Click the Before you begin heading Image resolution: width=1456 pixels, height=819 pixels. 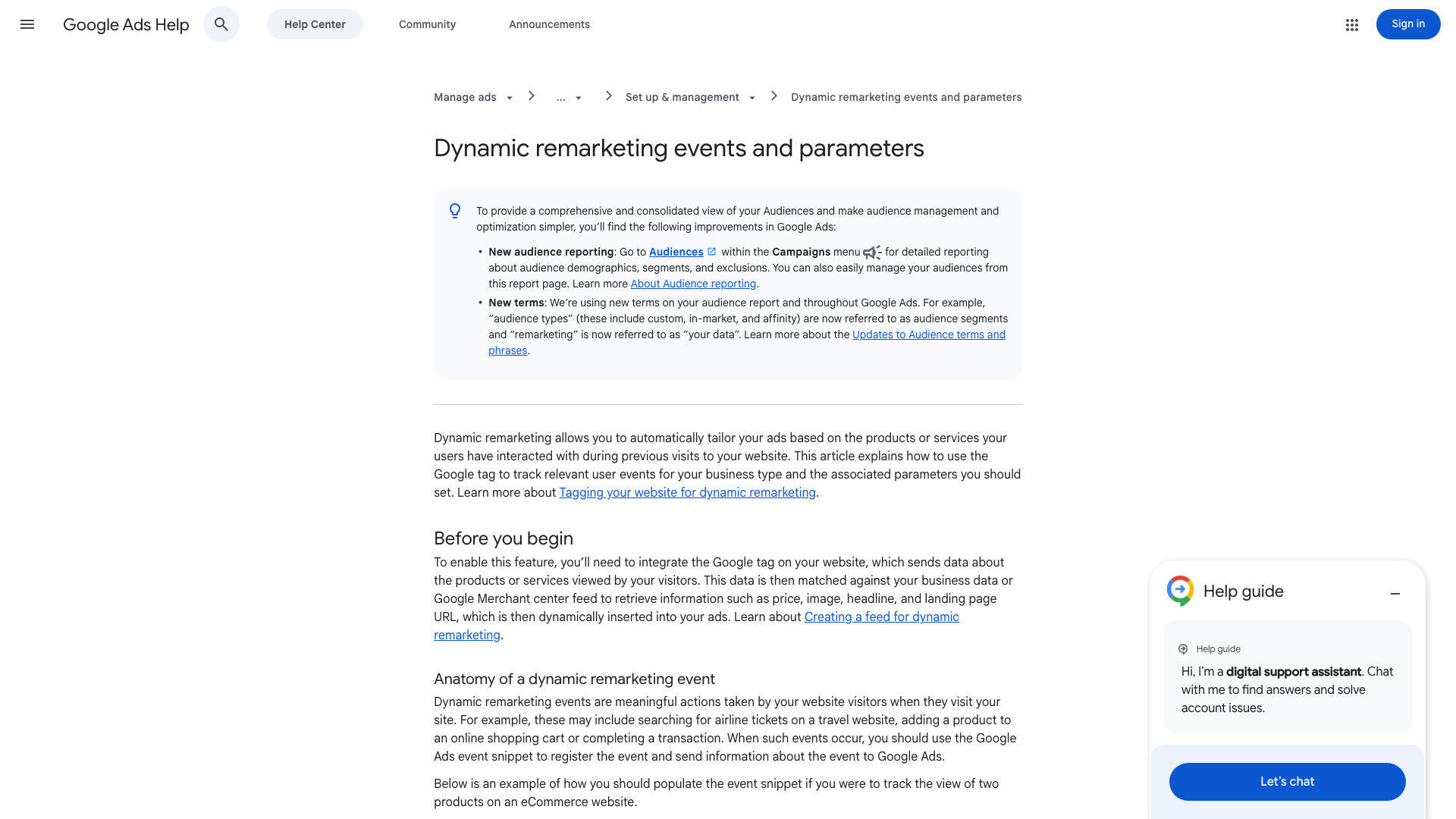coord(504,538)
